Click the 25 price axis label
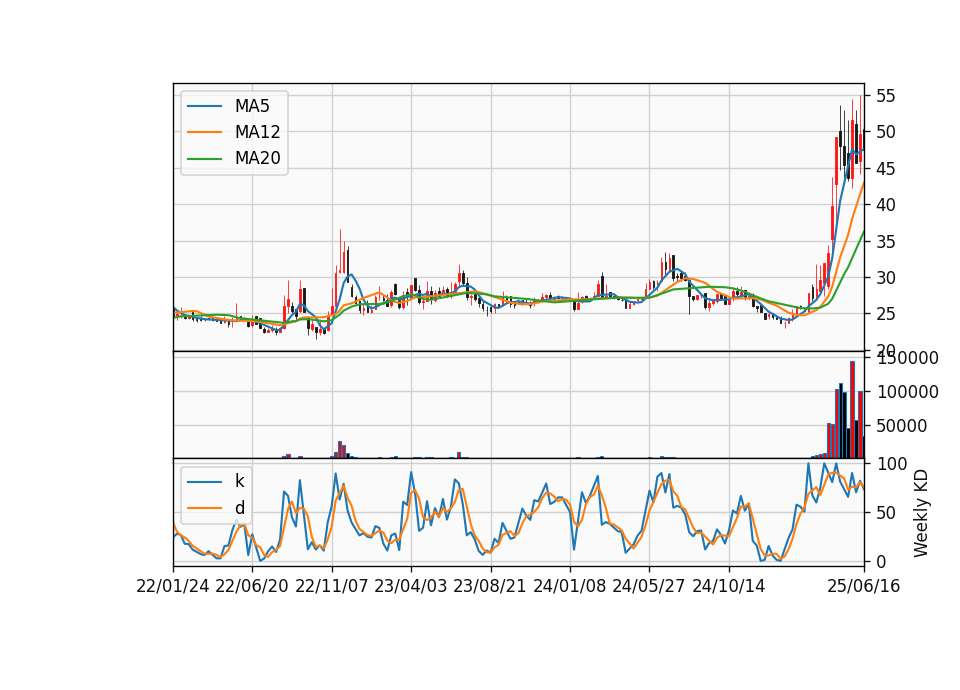960x690 pixels. click(886, 314)
